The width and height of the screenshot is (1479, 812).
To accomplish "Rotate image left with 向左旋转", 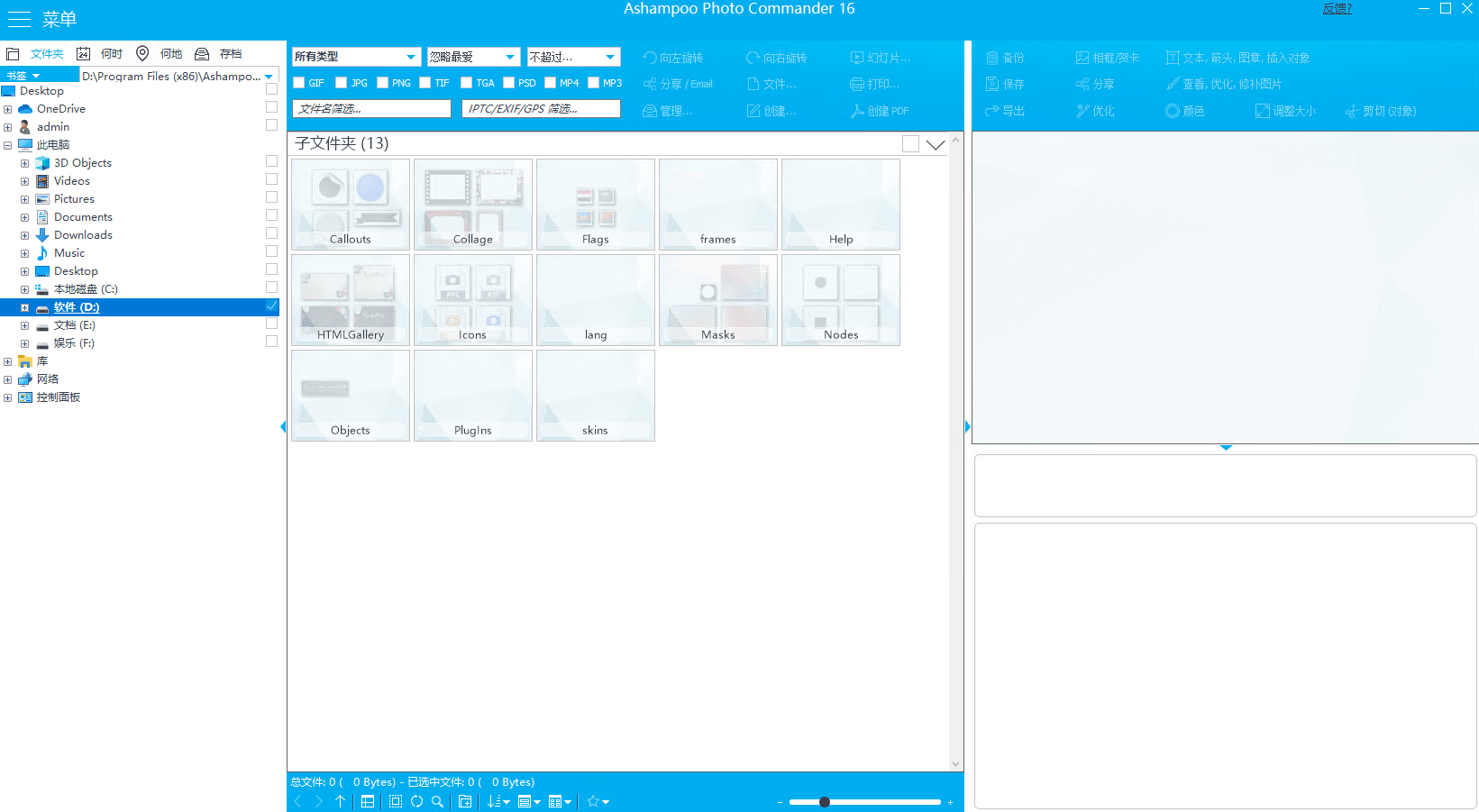I will click(672, 58).
